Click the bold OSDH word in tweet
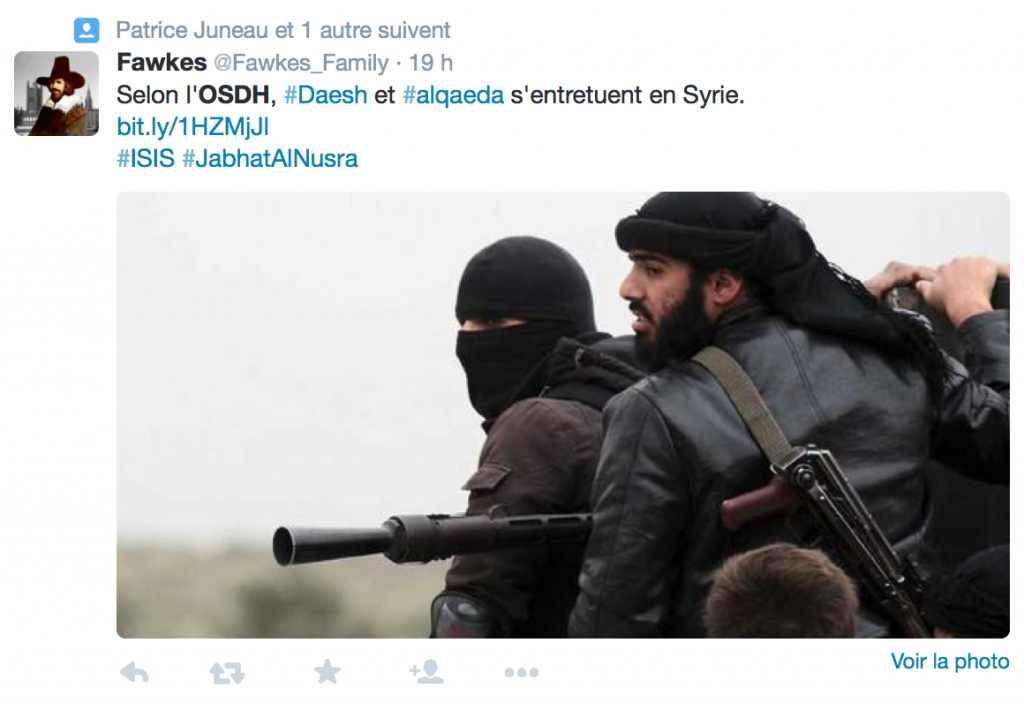Viewport: 1024px width, 703px height. [x=234, y=95]
